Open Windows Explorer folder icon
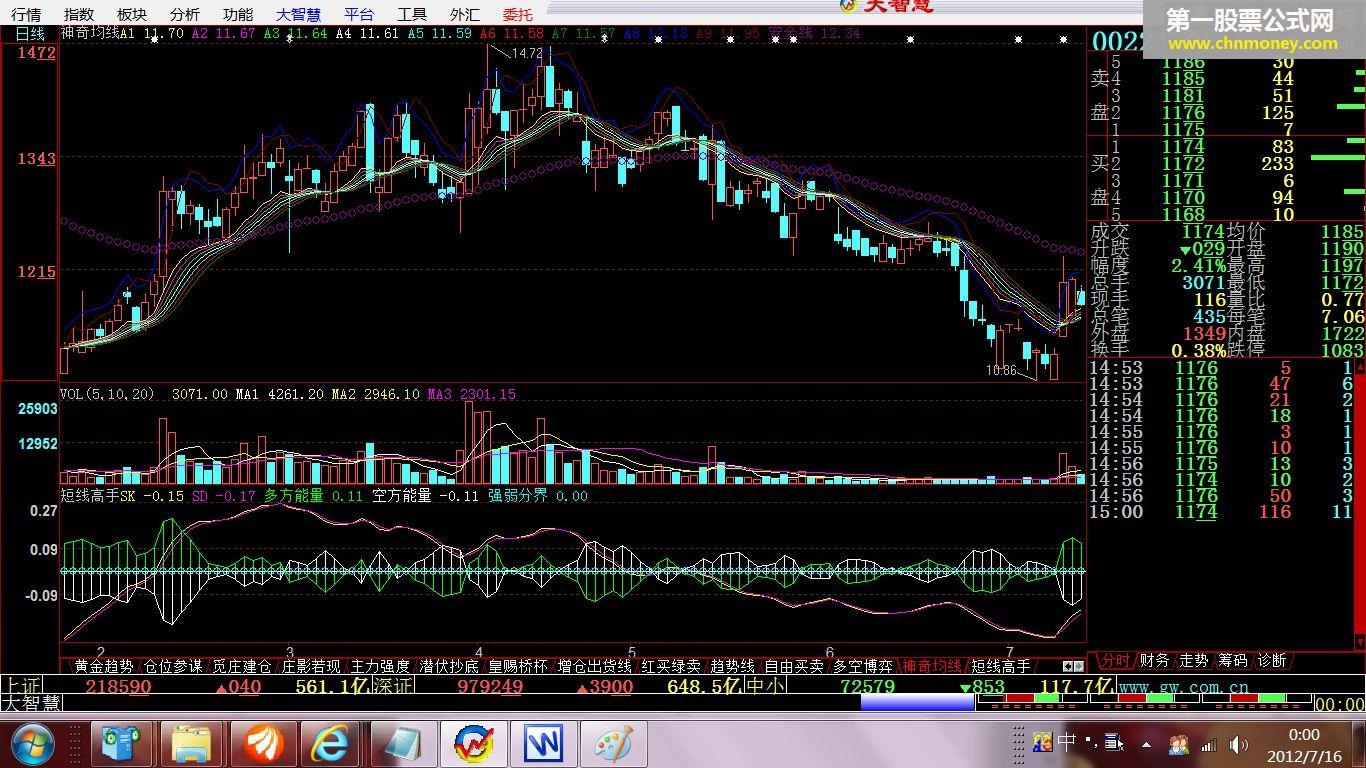Image resolution: width=1366 pixels, height=768 pixels. click(190, 744)
